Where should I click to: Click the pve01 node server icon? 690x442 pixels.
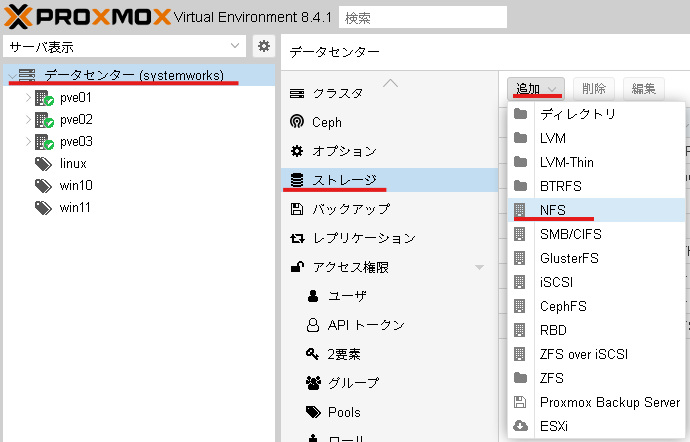(44, 98)
